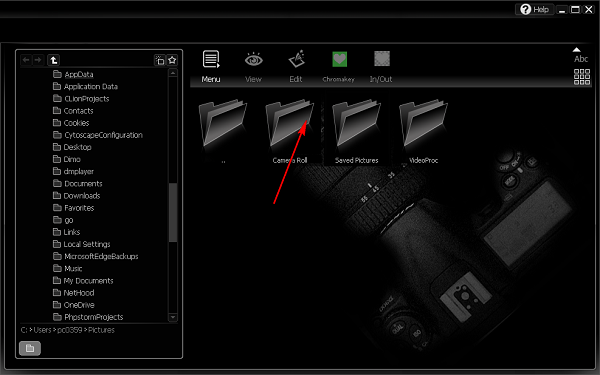The width and height of the screenshot is (600, 375).
Task: Navigate back in folder history
Action: (x=26, y=60)
